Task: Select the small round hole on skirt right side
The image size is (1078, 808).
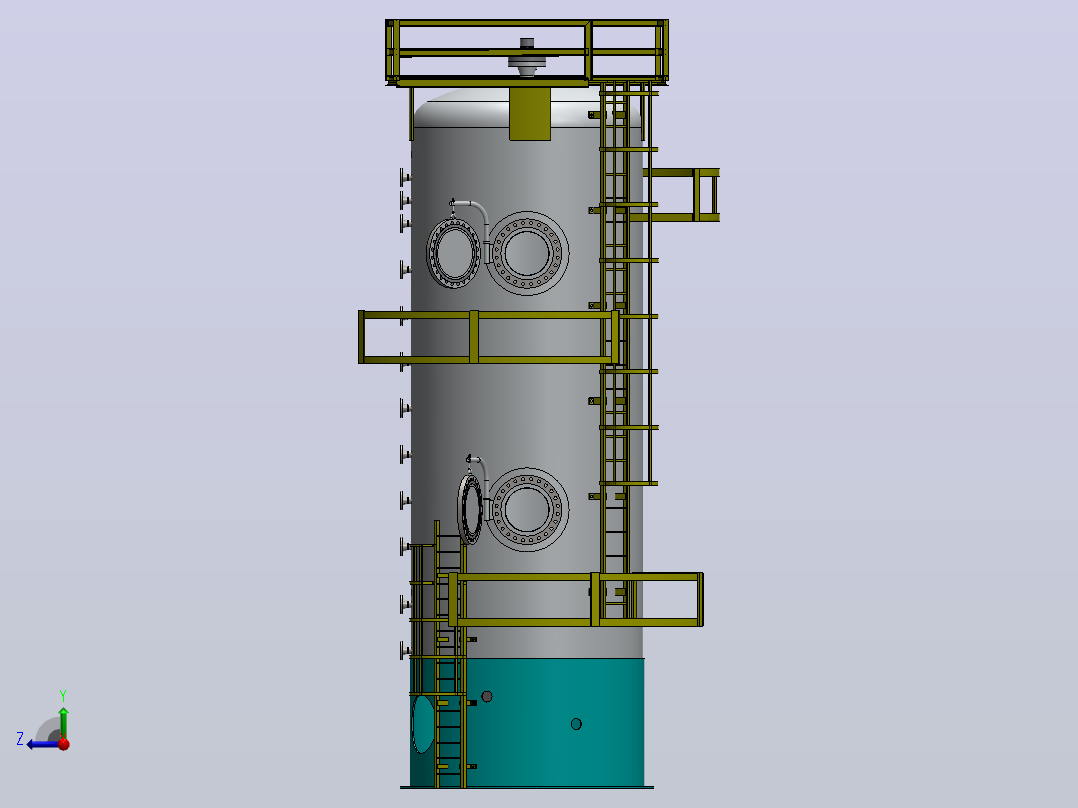Action: (x=576, y=723)
